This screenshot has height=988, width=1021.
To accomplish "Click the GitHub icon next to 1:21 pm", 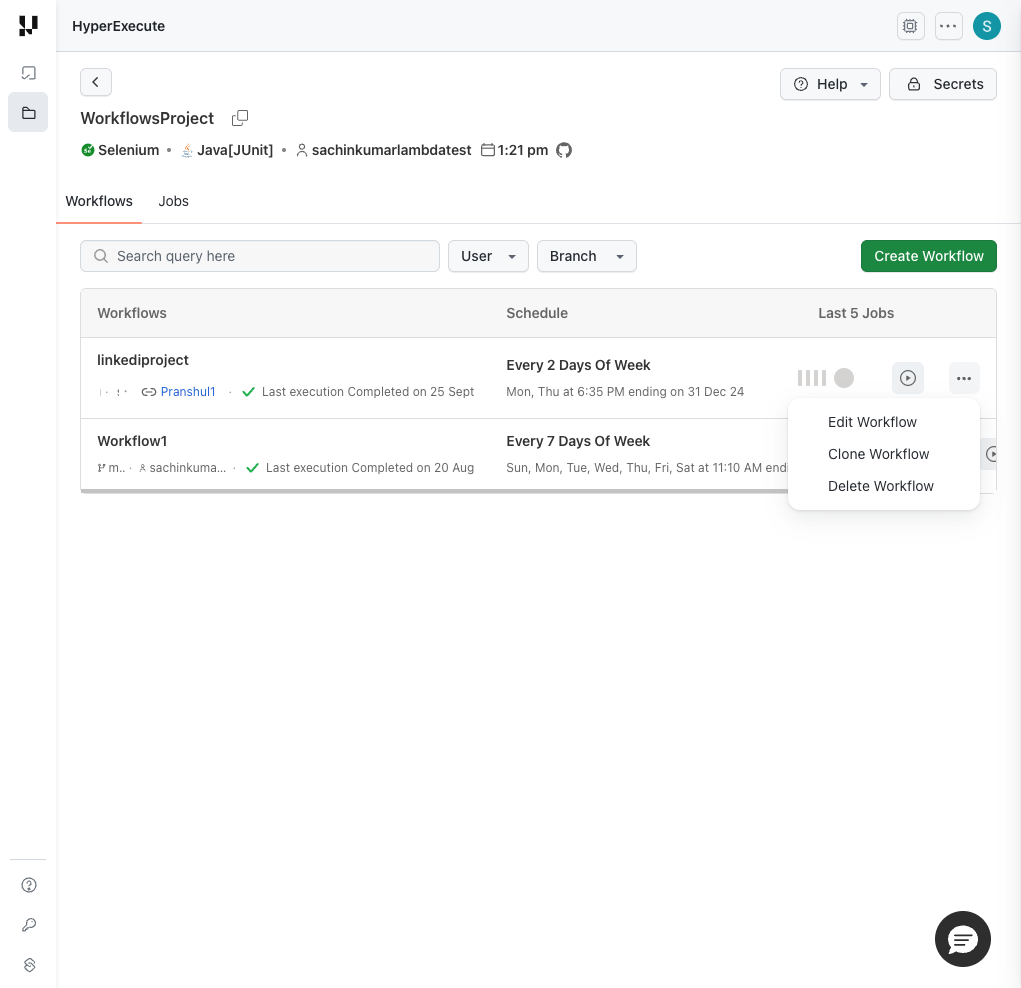I will (564, 150).
